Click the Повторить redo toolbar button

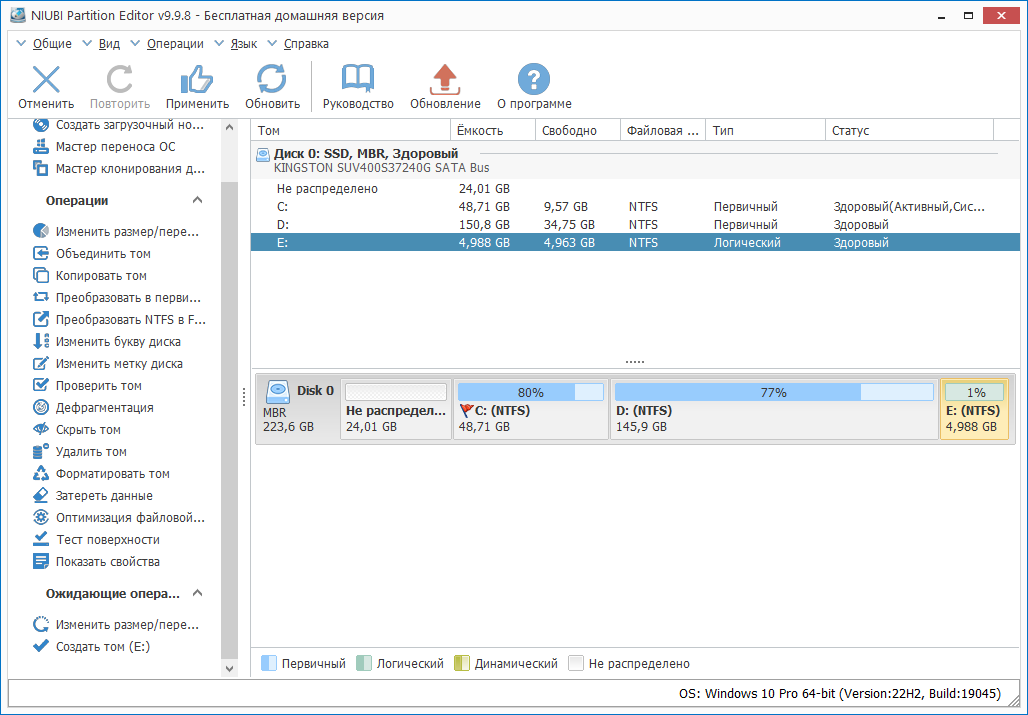(x=120, y=87)
